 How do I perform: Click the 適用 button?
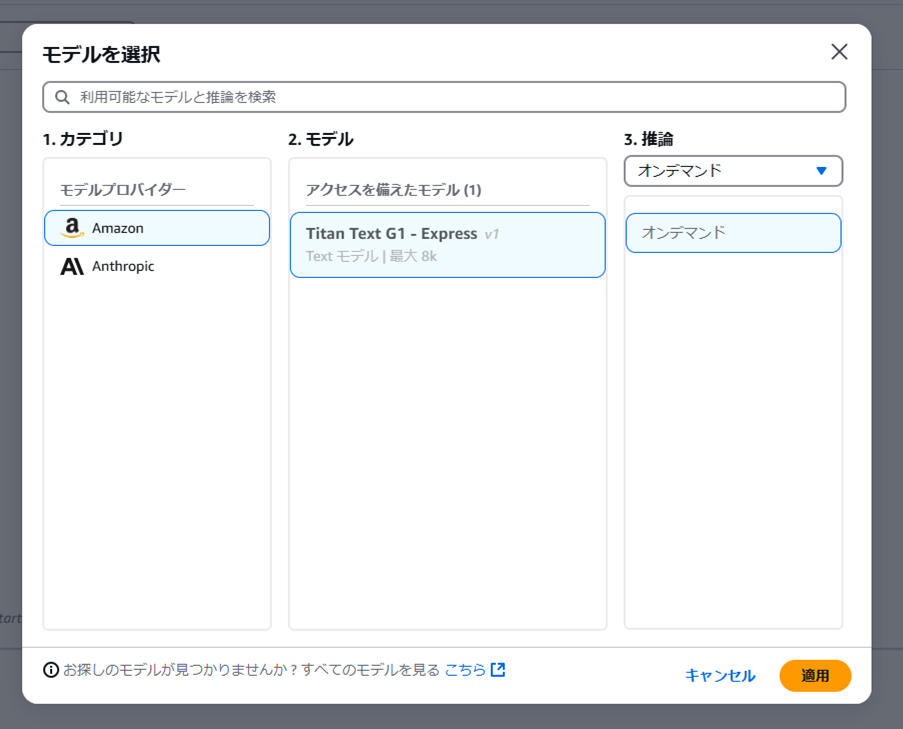(815, 675)
